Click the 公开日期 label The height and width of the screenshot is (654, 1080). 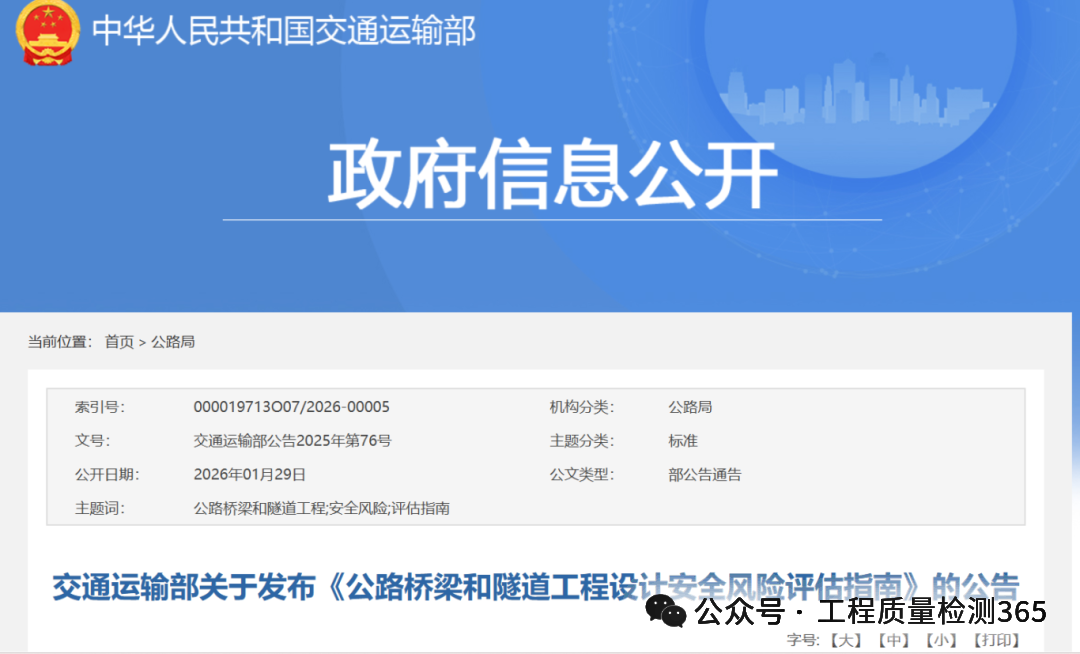(x=107, y=474)
